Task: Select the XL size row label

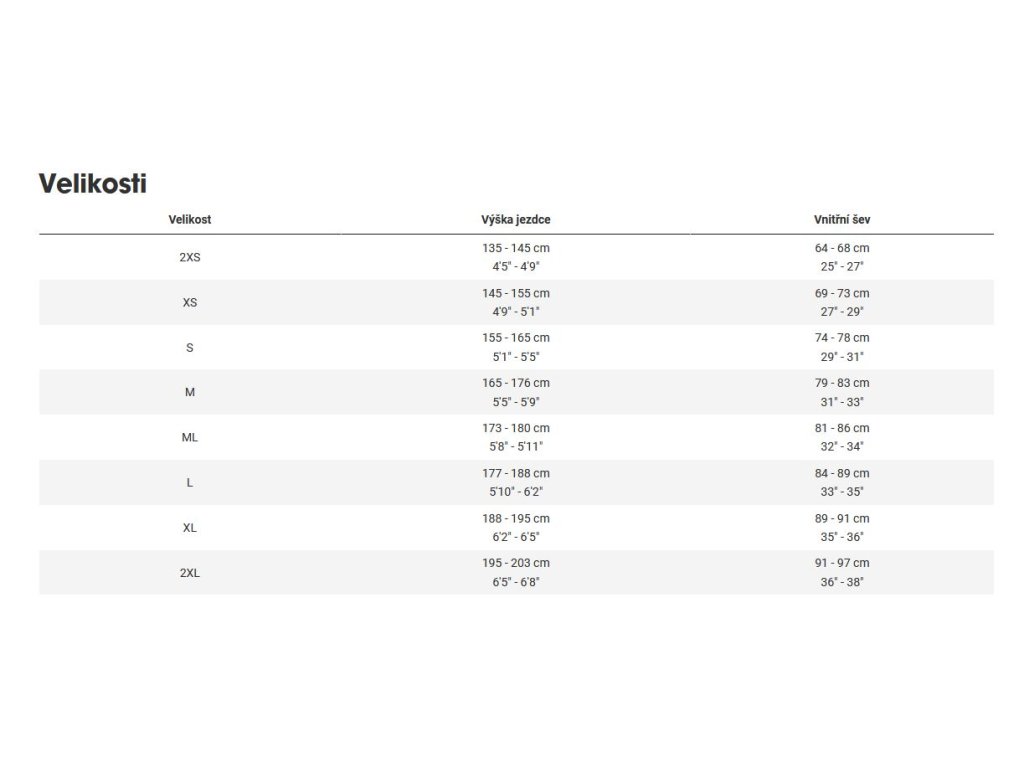Action: coord(189,528)
